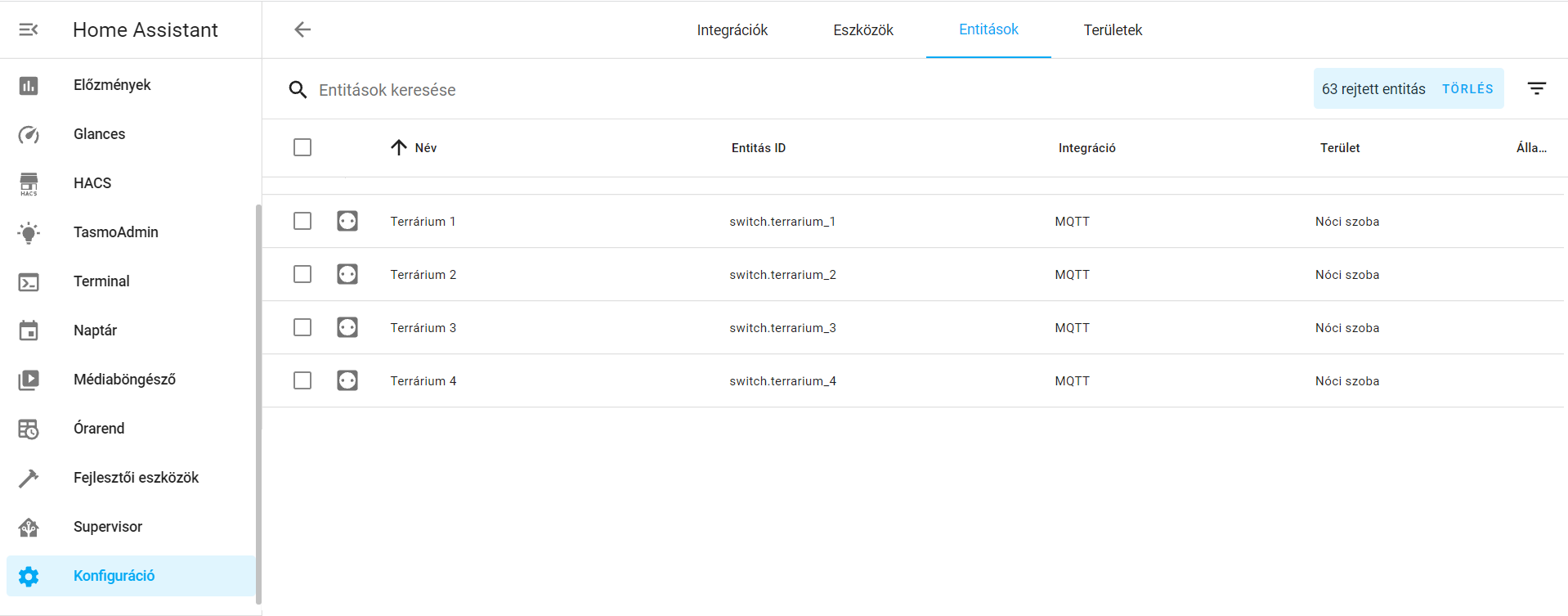Open Terrárium 4 entity name
Screen dimensions: 1568x616
pyautogui.click(x=423, y=381)
